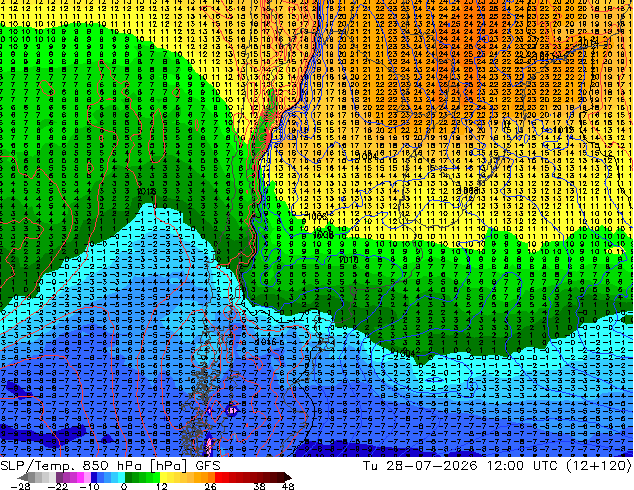Click the '850 hPa' level label
The width and height of the screenshot is (634, 490).
pyautogui.click(x=112, y=466)
